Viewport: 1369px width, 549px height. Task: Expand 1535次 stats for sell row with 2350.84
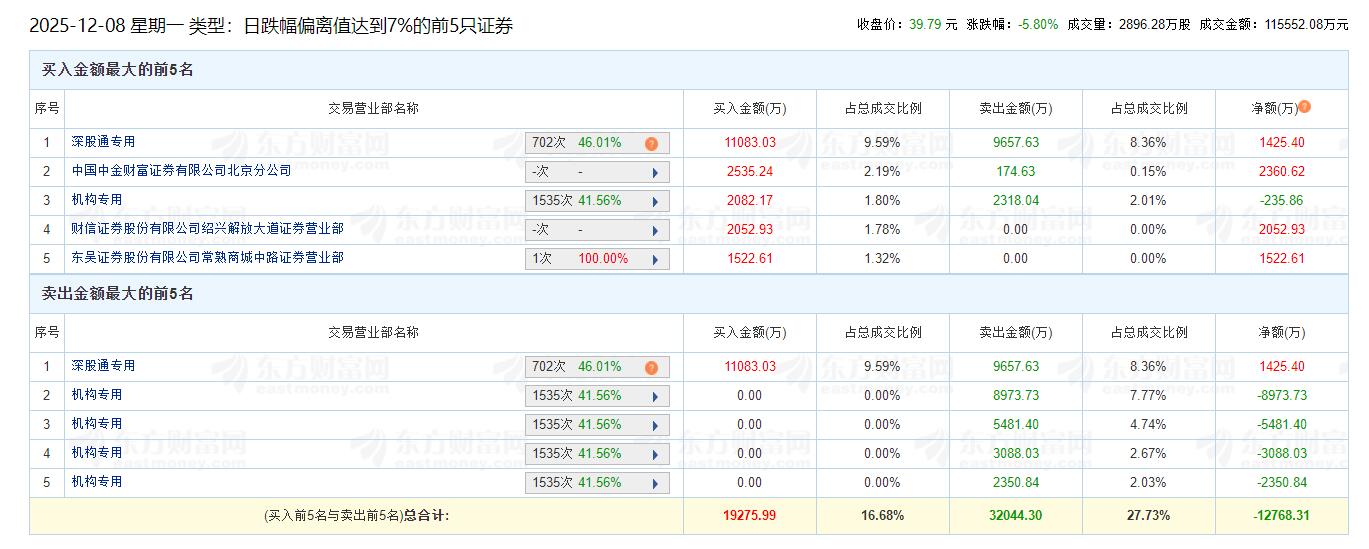point(597,483)
